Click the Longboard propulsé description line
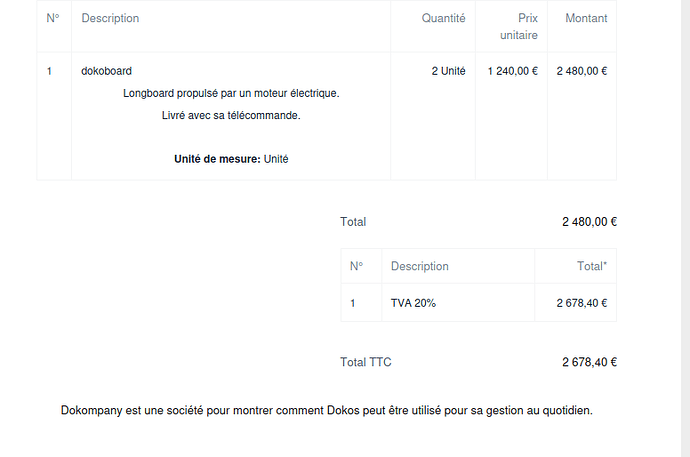Viewport: 690px width, 457px height. [231, 93]
